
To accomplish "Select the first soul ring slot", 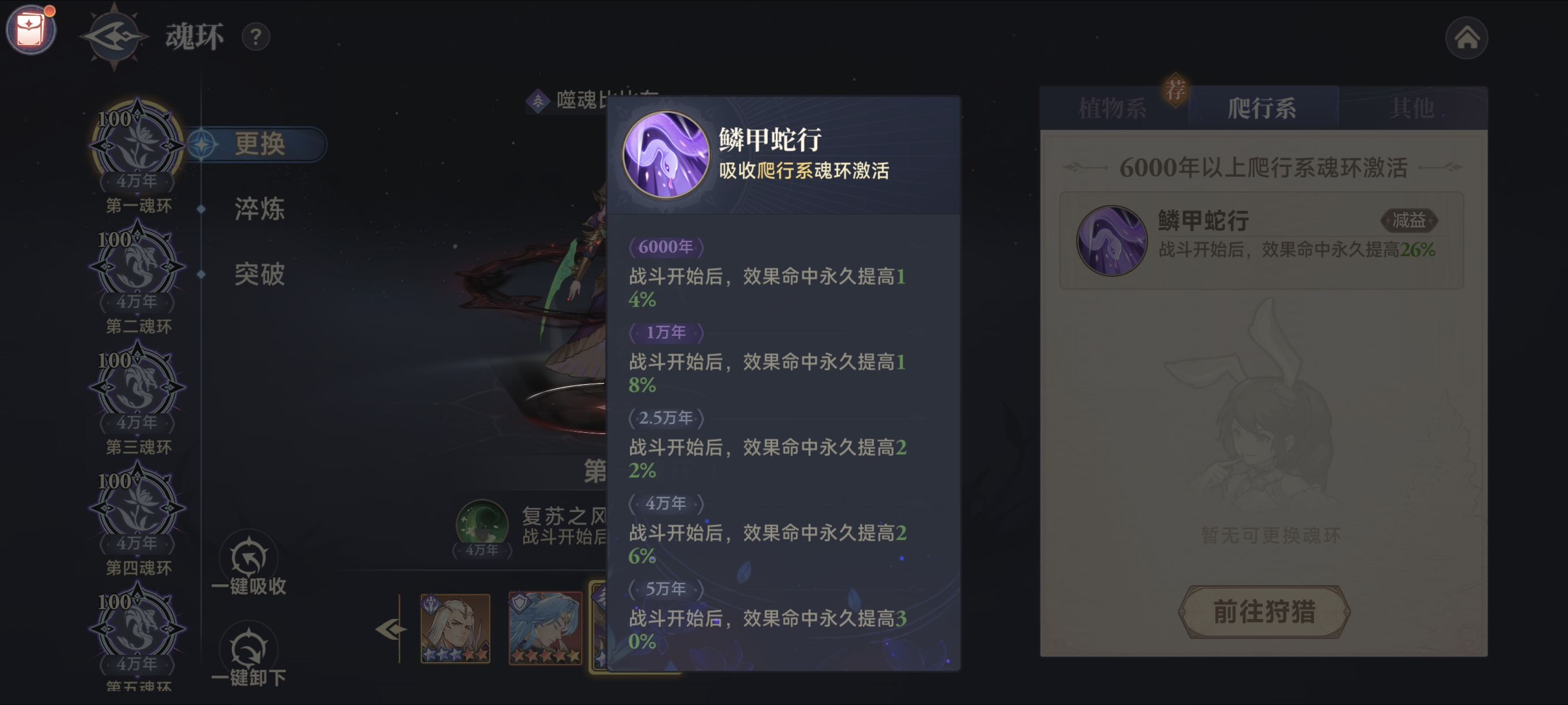I will tap(137, 146).
